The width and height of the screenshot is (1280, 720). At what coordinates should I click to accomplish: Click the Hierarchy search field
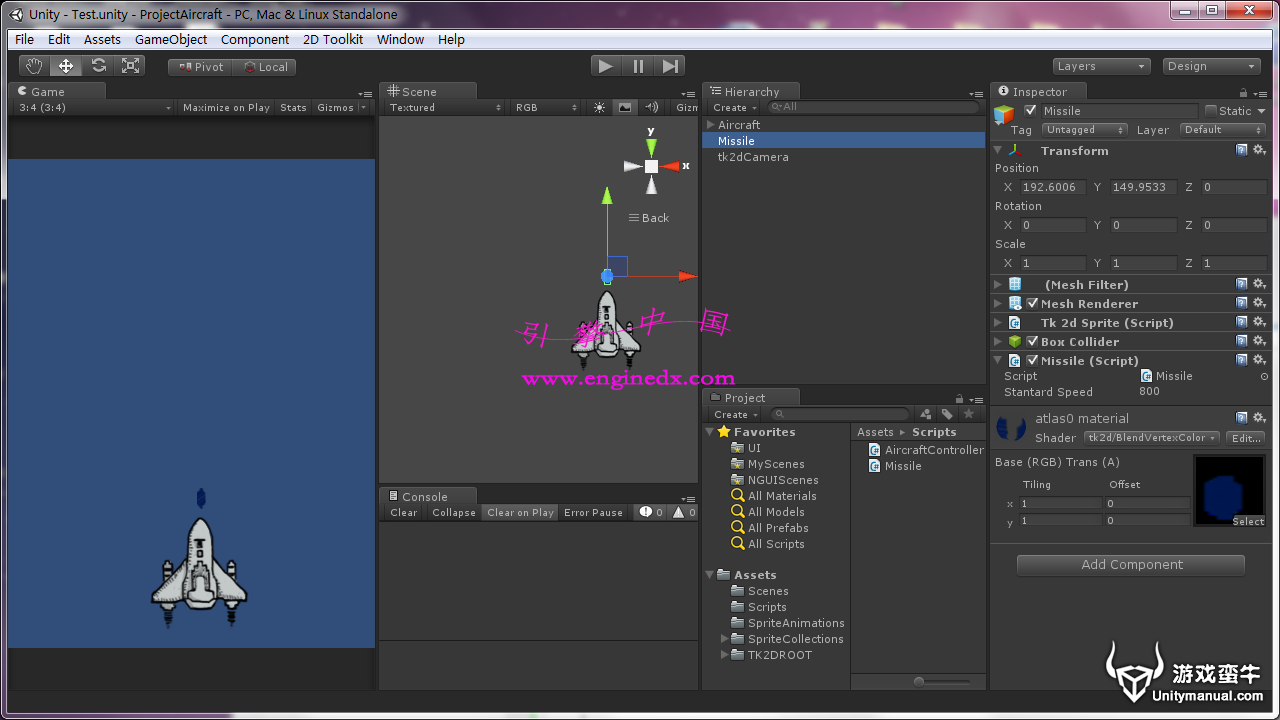tap(874, 107)
